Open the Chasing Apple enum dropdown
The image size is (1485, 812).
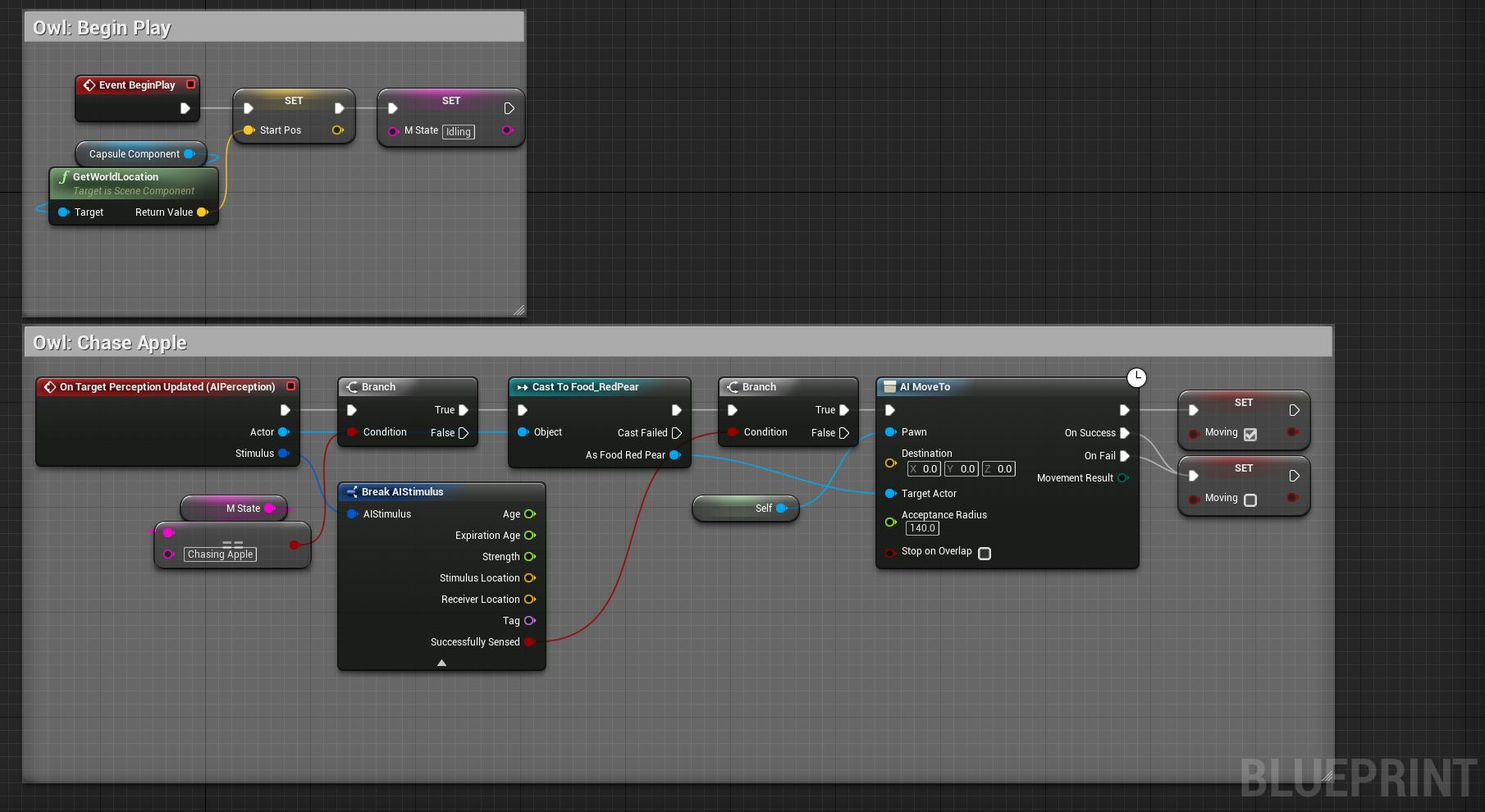[221, 554]
